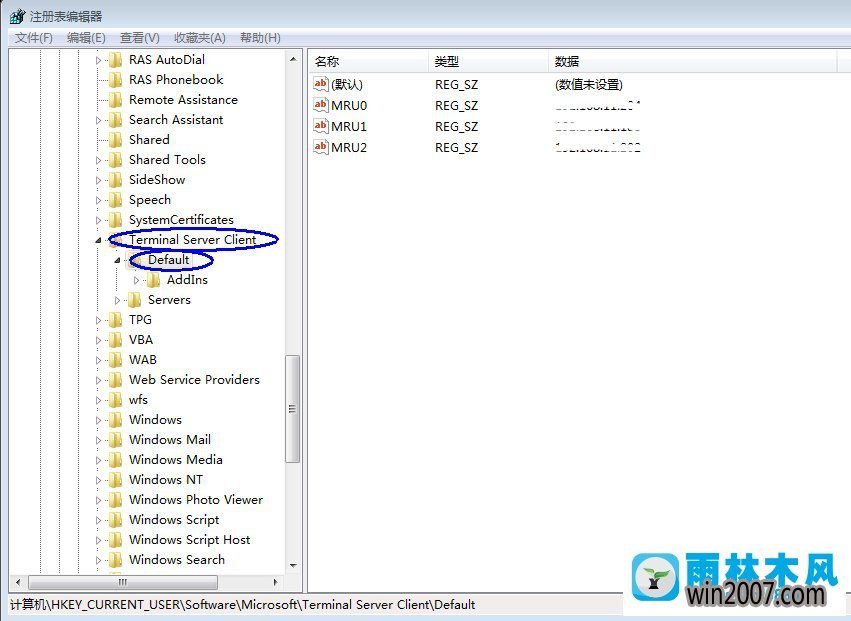Click the registry editor title bar icon
The image size is (851, 621).
[x=17, y=16]
